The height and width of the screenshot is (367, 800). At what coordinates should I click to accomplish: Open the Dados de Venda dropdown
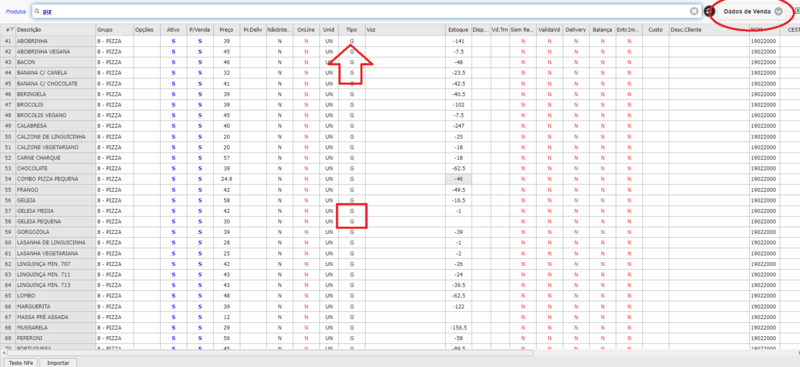pos(752,12)
